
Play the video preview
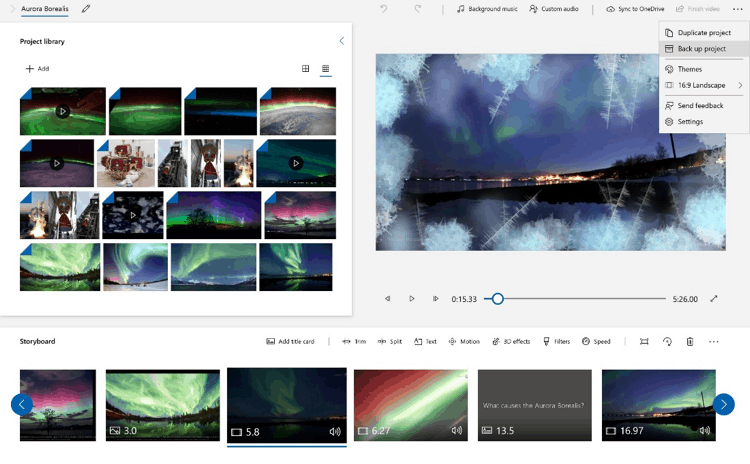point(412,299)
